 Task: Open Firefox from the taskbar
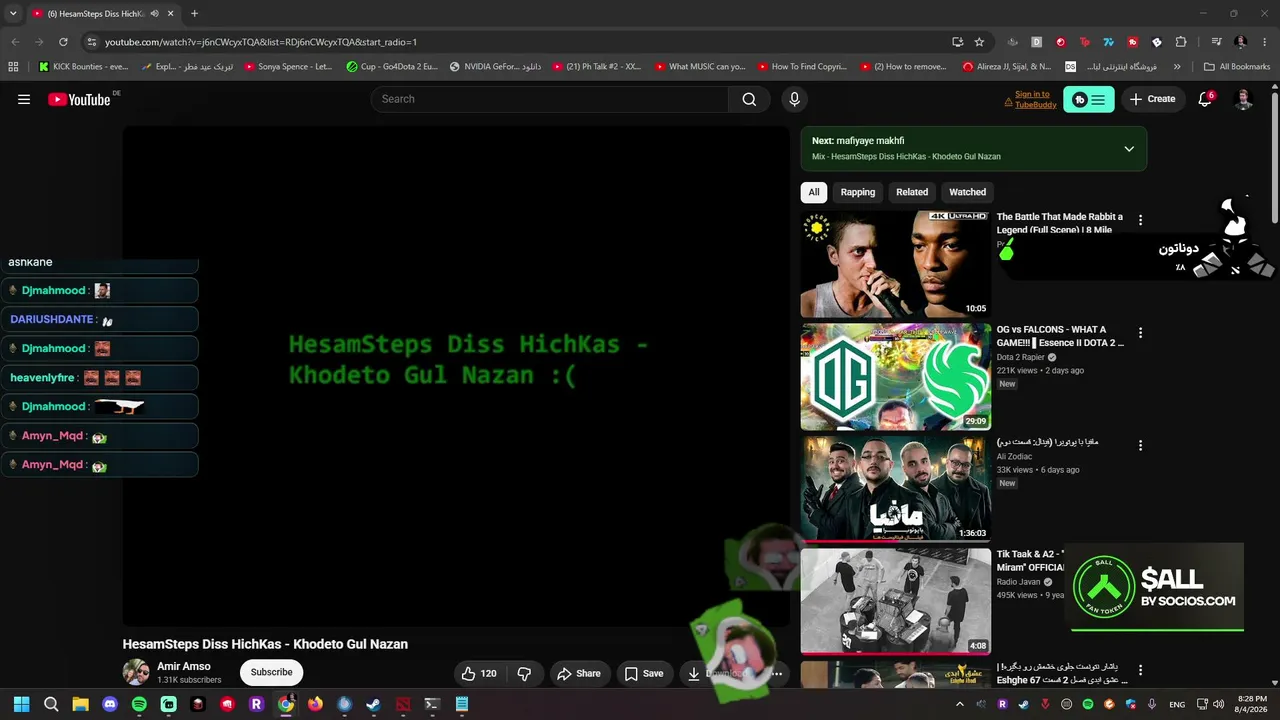click(x=315, y=704)
